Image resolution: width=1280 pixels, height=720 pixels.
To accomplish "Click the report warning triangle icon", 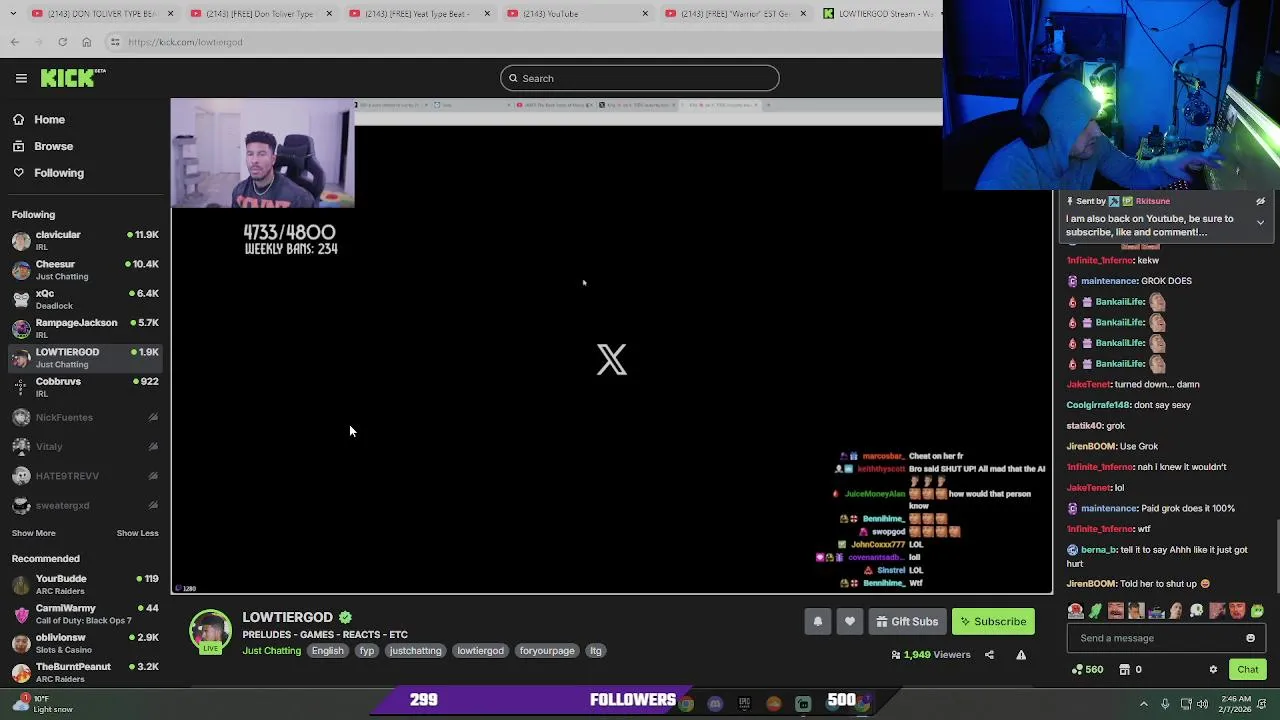I will tap(1021, 655).
